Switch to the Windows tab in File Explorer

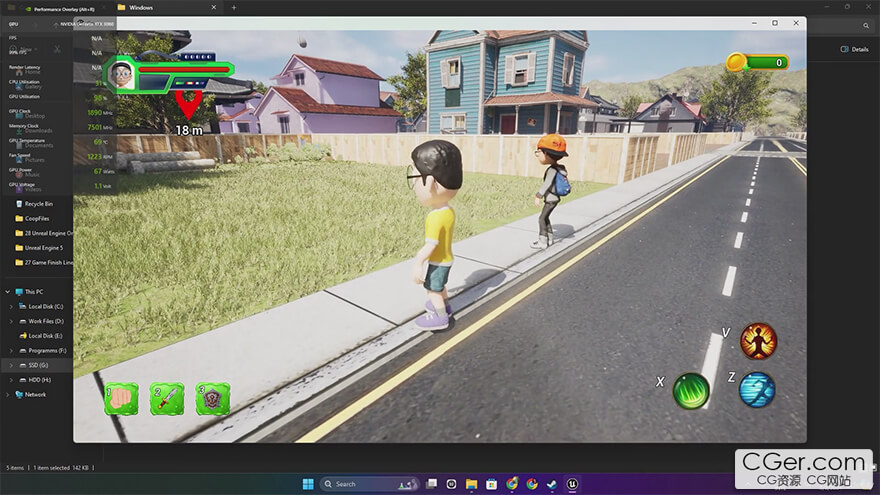pyautogui.click(x=167, y=8)
